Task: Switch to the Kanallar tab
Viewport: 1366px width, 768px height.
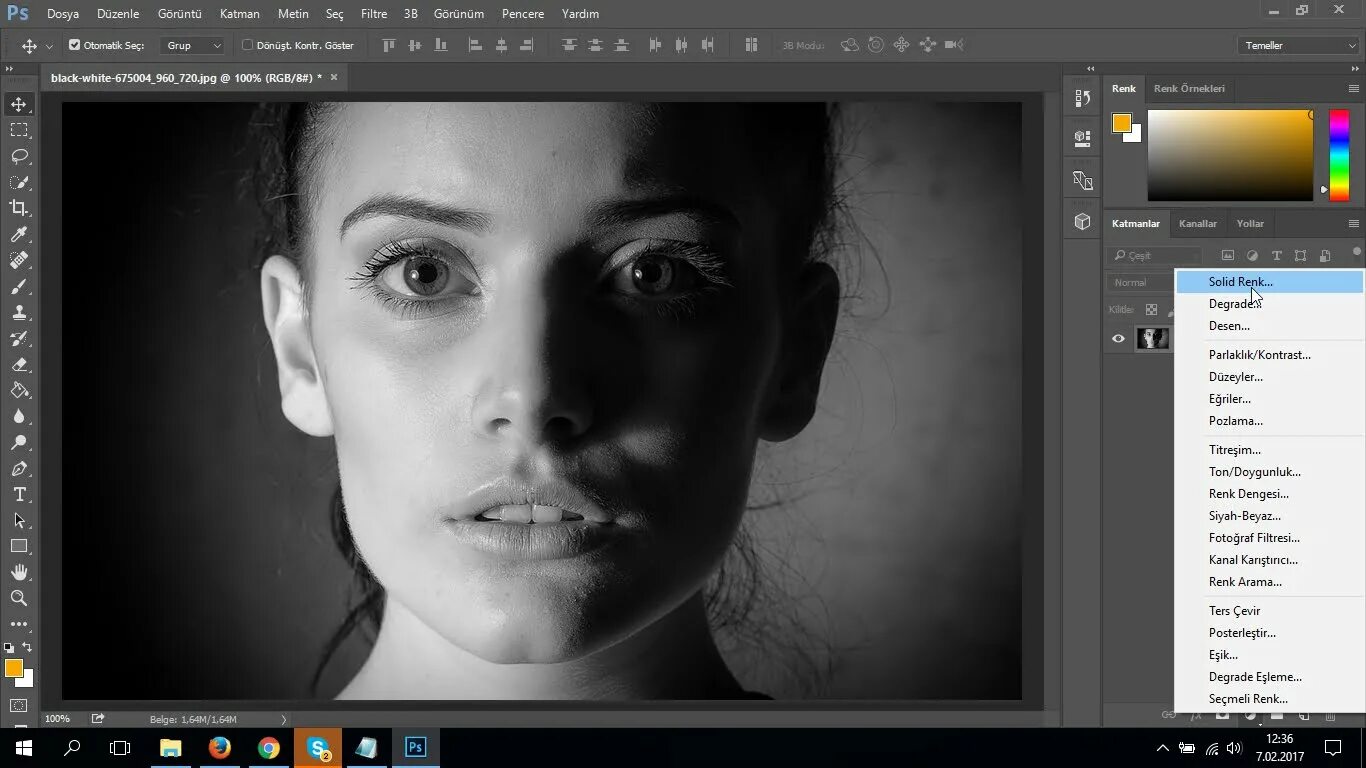Action: pos(1197,224)
